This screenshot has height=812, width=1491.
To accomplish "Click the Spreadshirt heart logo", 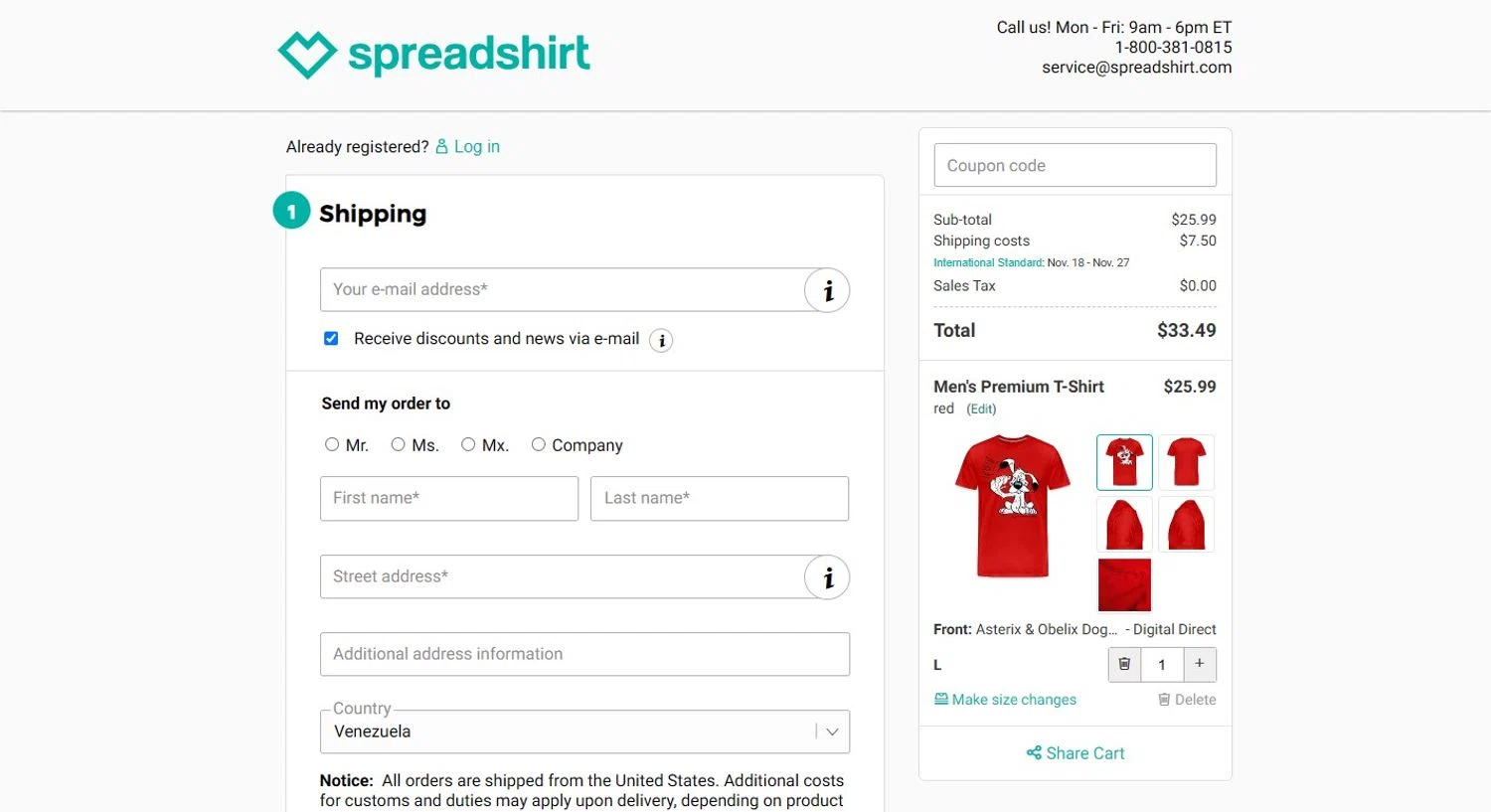I will coord(307,54).
